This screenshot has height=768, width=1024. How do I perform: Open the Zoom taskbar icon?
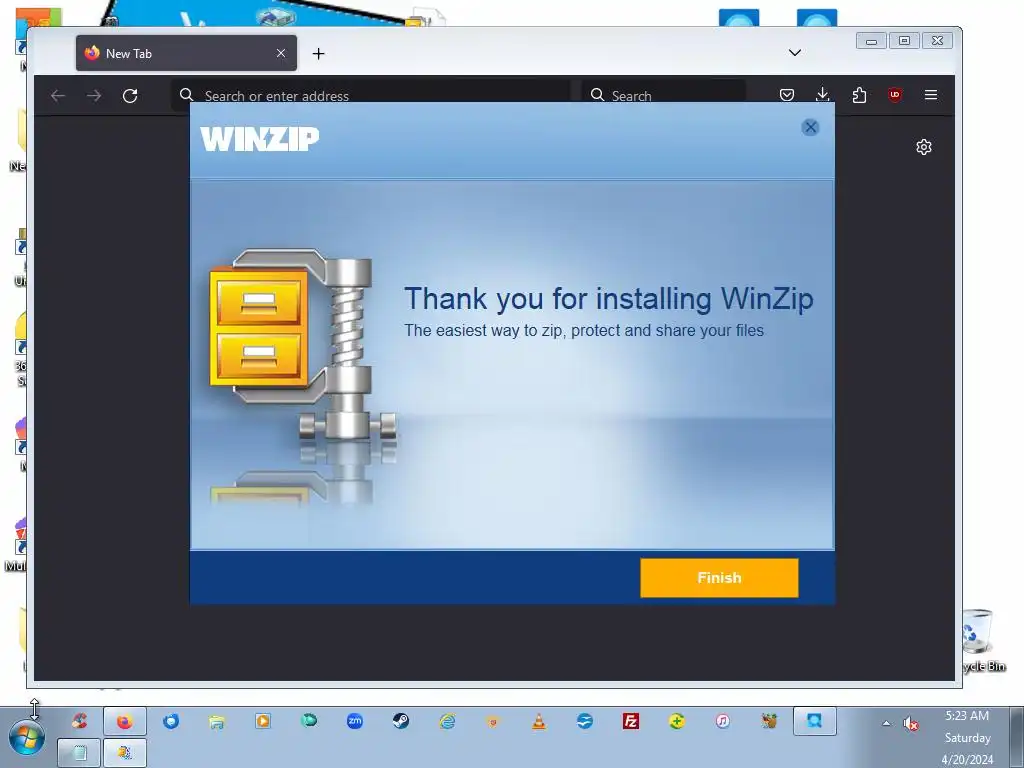click(355, 721)
